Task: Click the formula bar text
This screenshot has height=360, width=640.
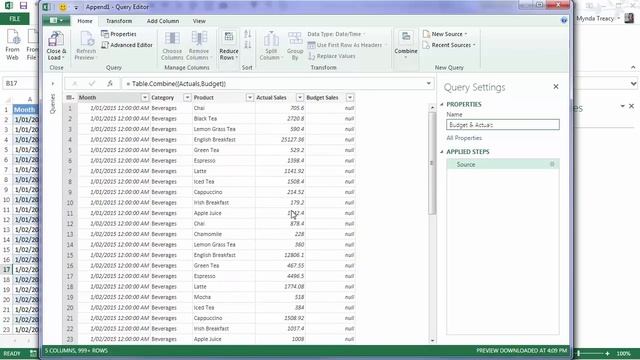Action: pos(176,84)
